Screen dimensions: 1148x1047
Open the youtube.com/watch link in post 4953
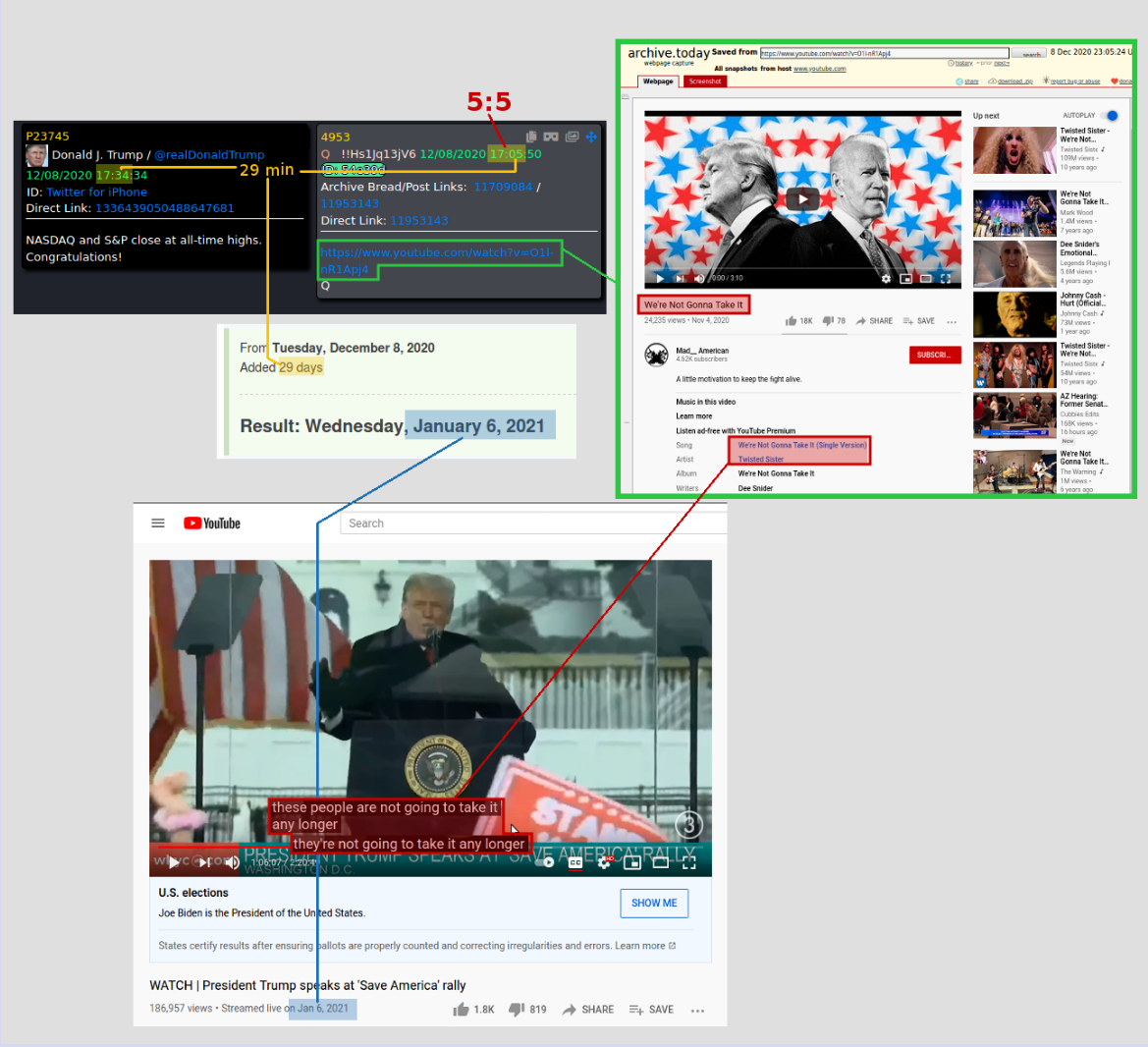point(437,260)
